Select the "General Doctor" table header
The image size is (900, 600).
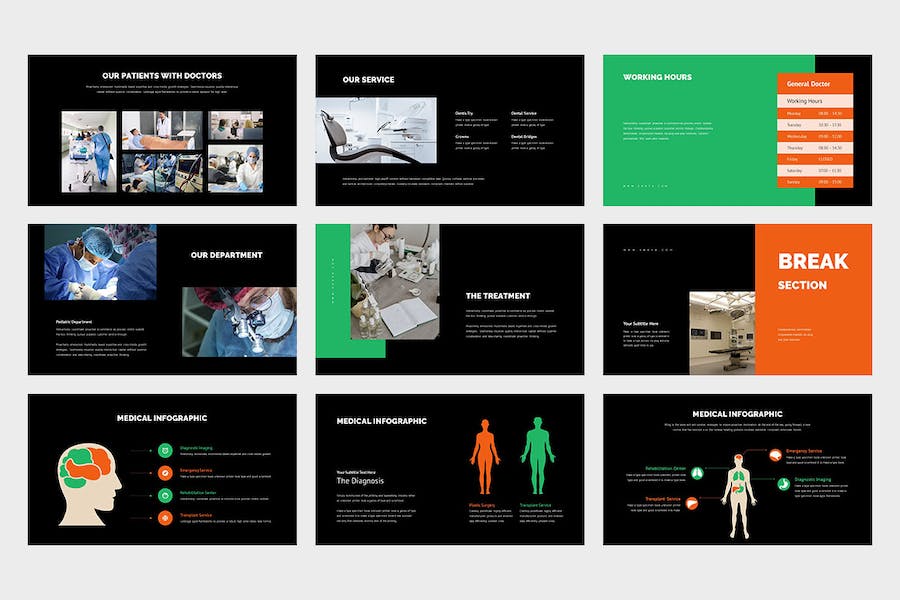(815, 83)
